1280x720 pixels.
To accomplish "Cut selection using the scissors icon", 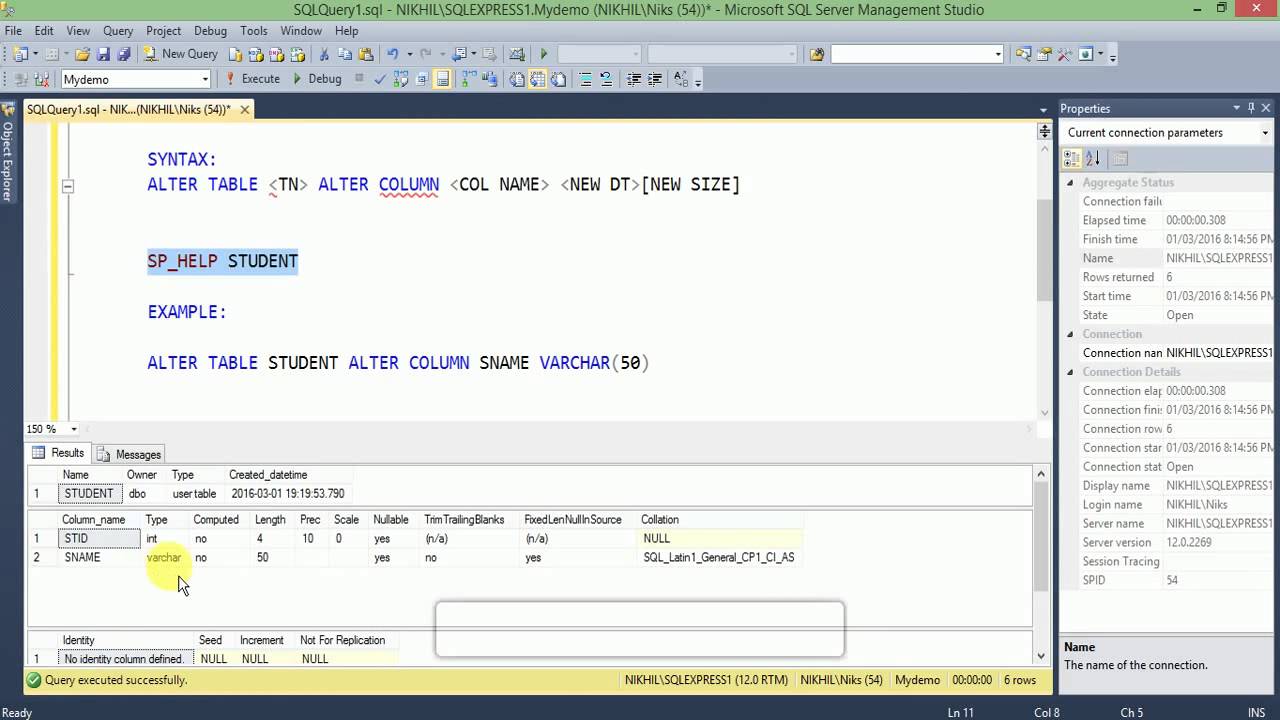I will 324,54.
